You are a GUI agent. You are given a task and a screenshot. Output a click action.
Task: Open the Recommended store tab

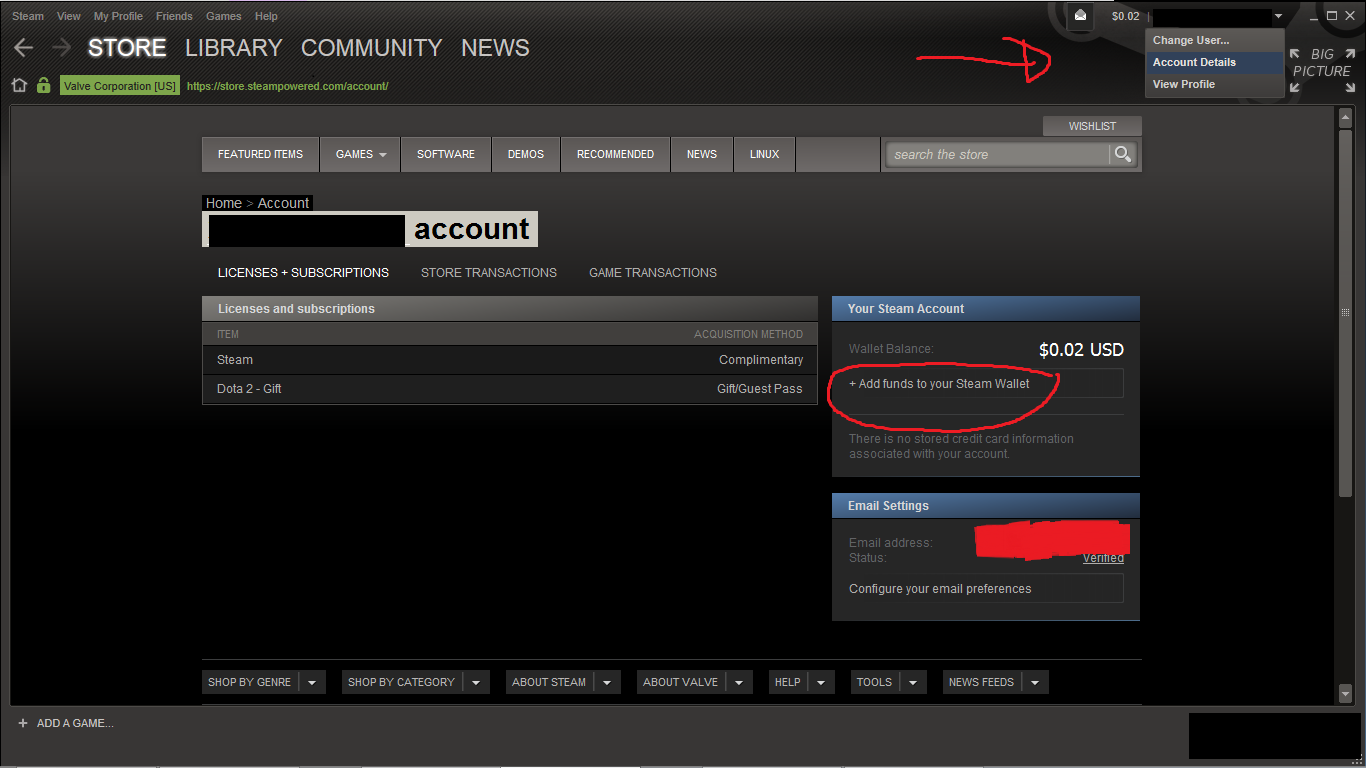click(x=615, y=154)
